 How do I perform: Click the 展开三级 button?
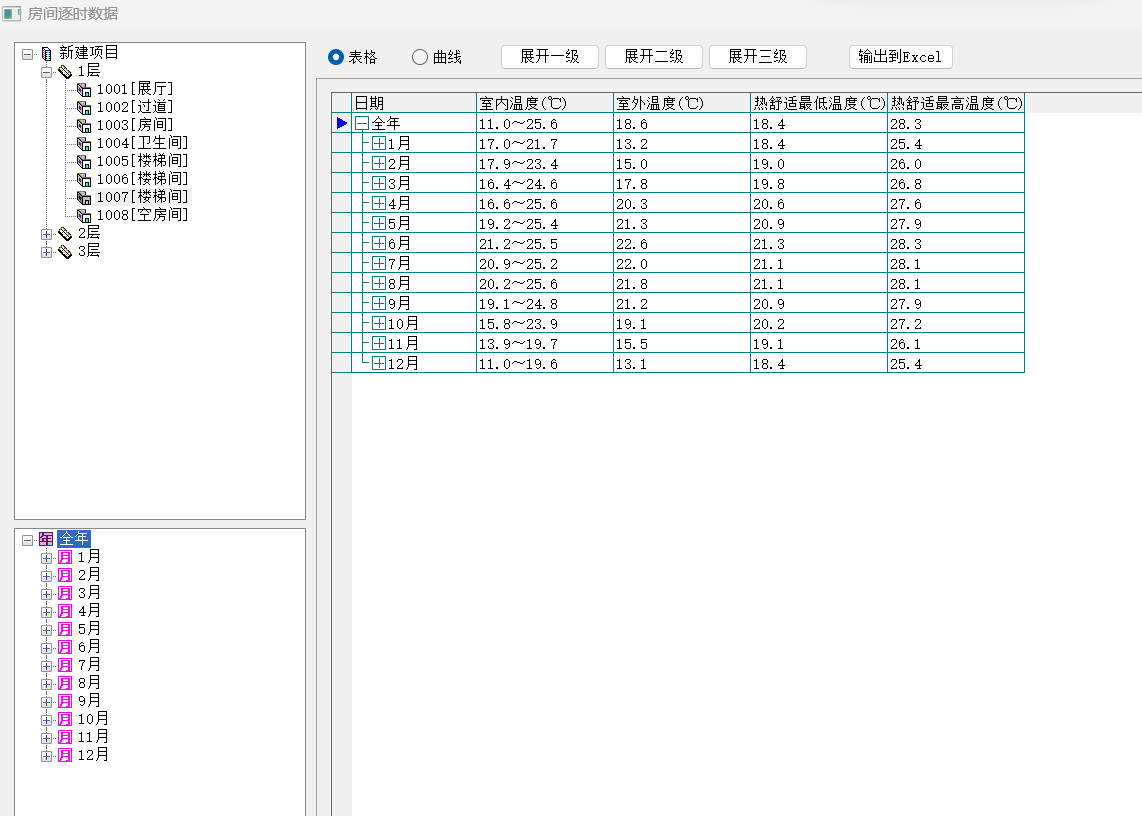[x=757, y=57]
